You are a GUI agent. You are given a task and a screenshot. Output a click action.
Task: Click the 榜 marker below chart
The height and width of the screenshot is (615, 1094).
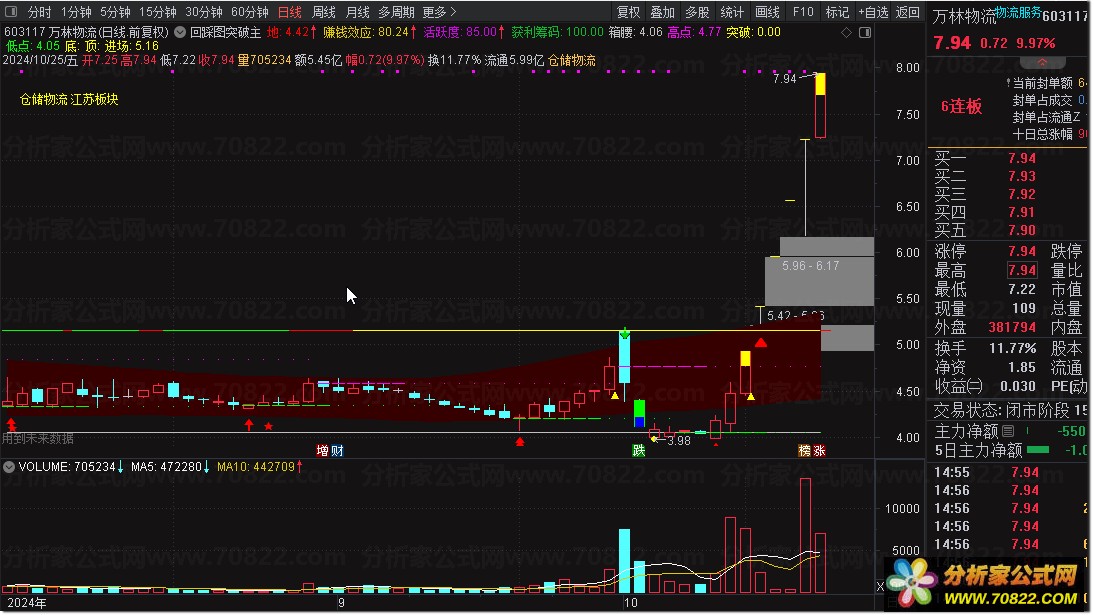(804, 450)
